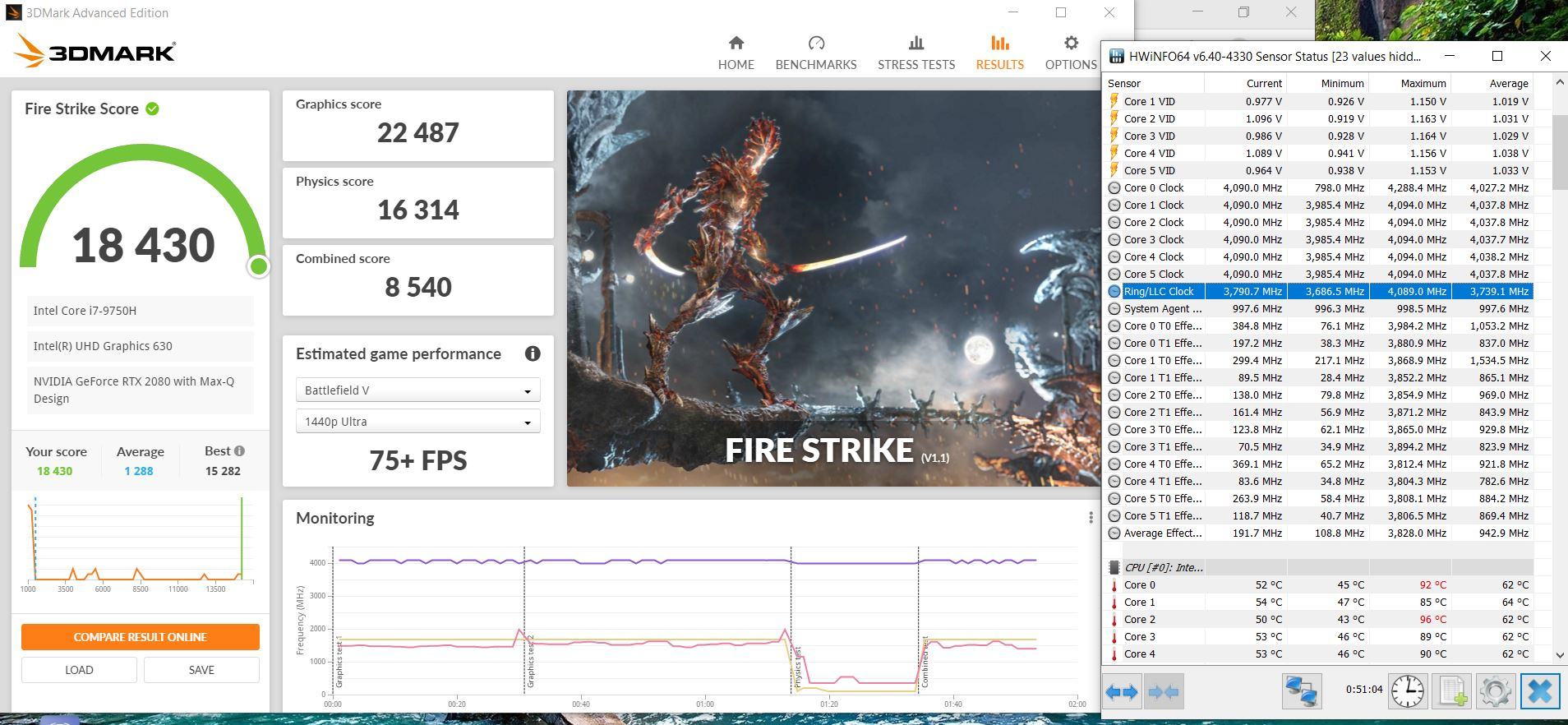
Task: Click the icon of the Ring/LLC Clock row
Action: pos(1114,291)
